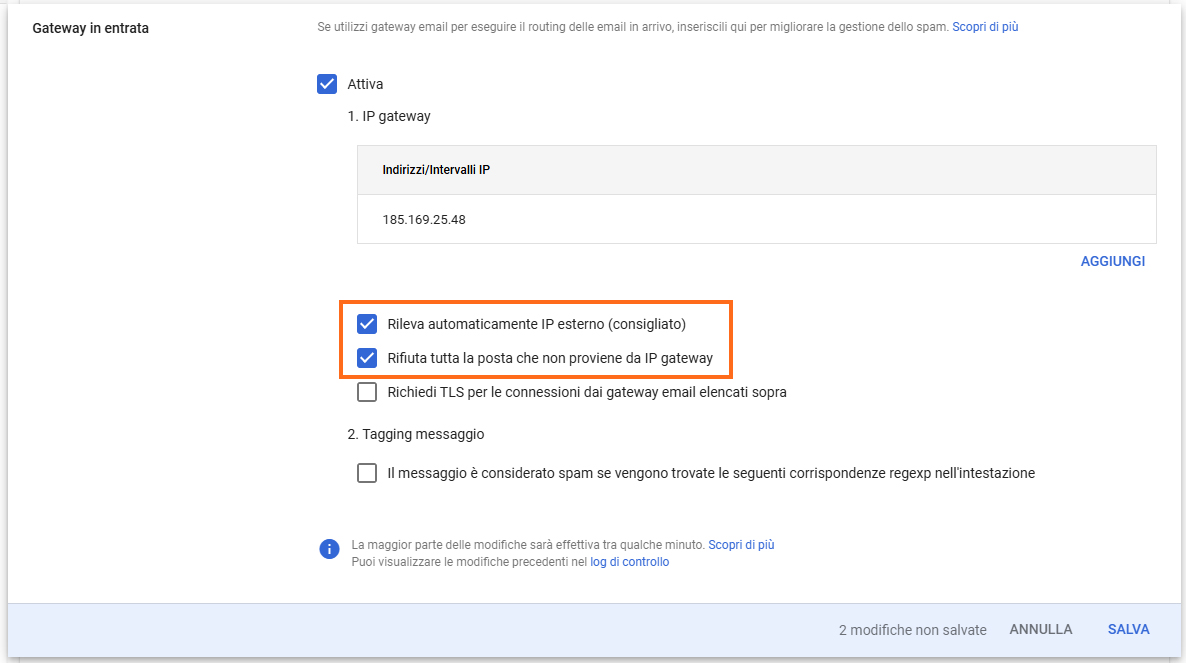Click SALVA to save changes

coord(1128,629)
